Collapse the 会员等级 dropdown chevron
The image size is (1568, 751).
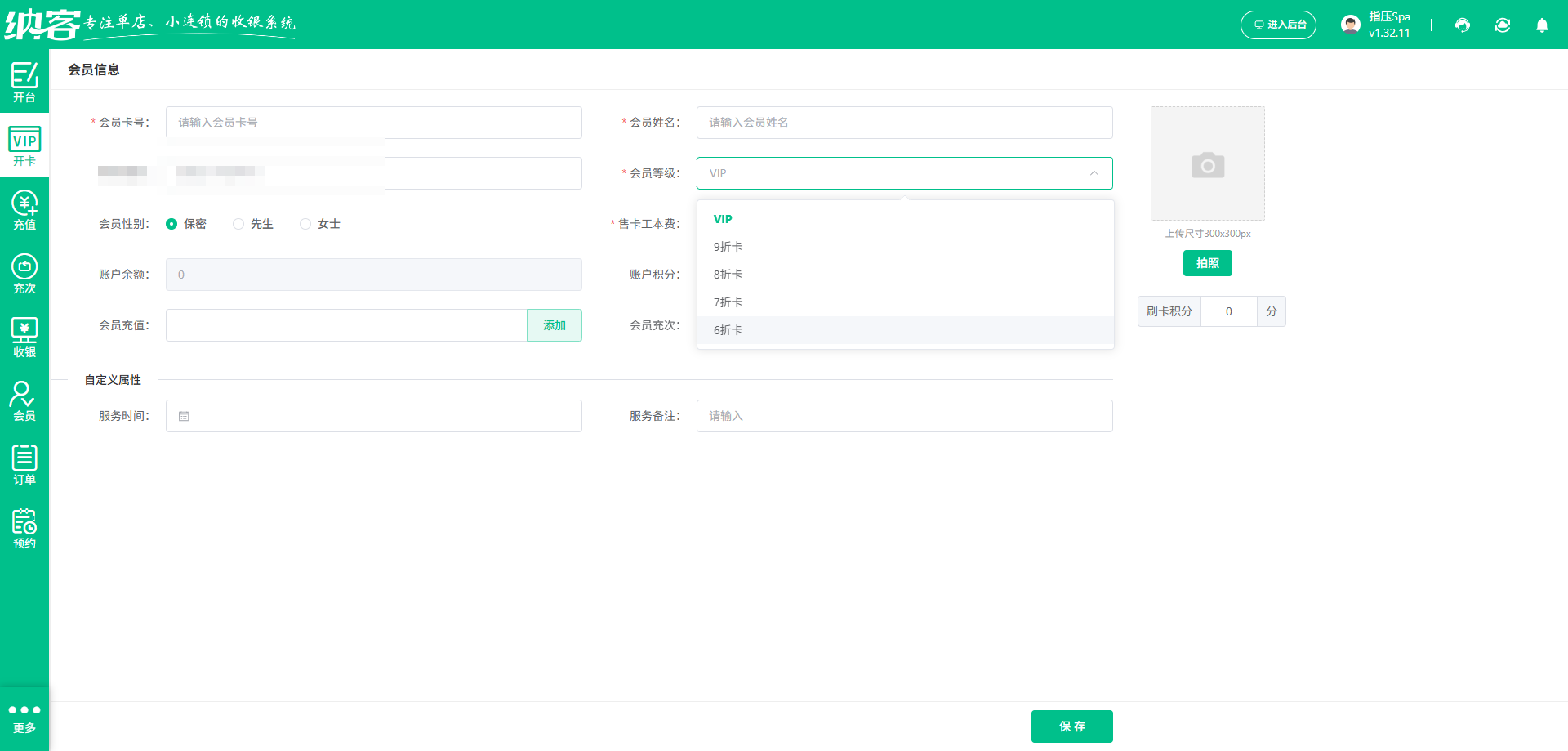coord(1094,173)
